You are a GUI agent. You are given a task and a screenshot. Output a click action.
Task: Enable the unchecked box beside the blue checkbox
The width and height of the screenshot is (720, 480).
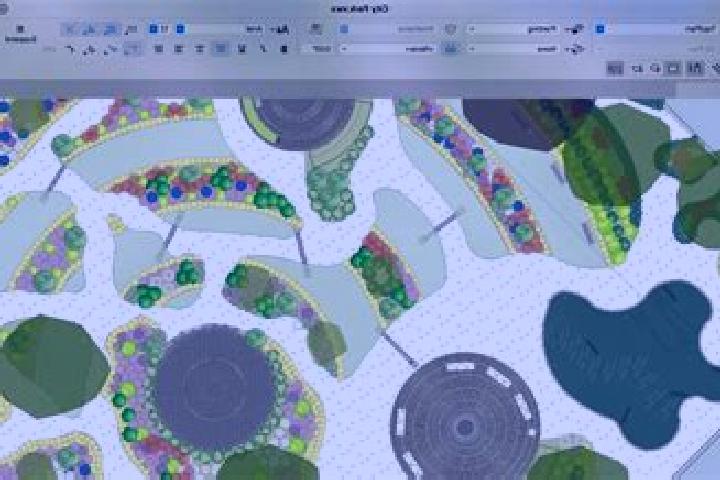click(165, 29)
